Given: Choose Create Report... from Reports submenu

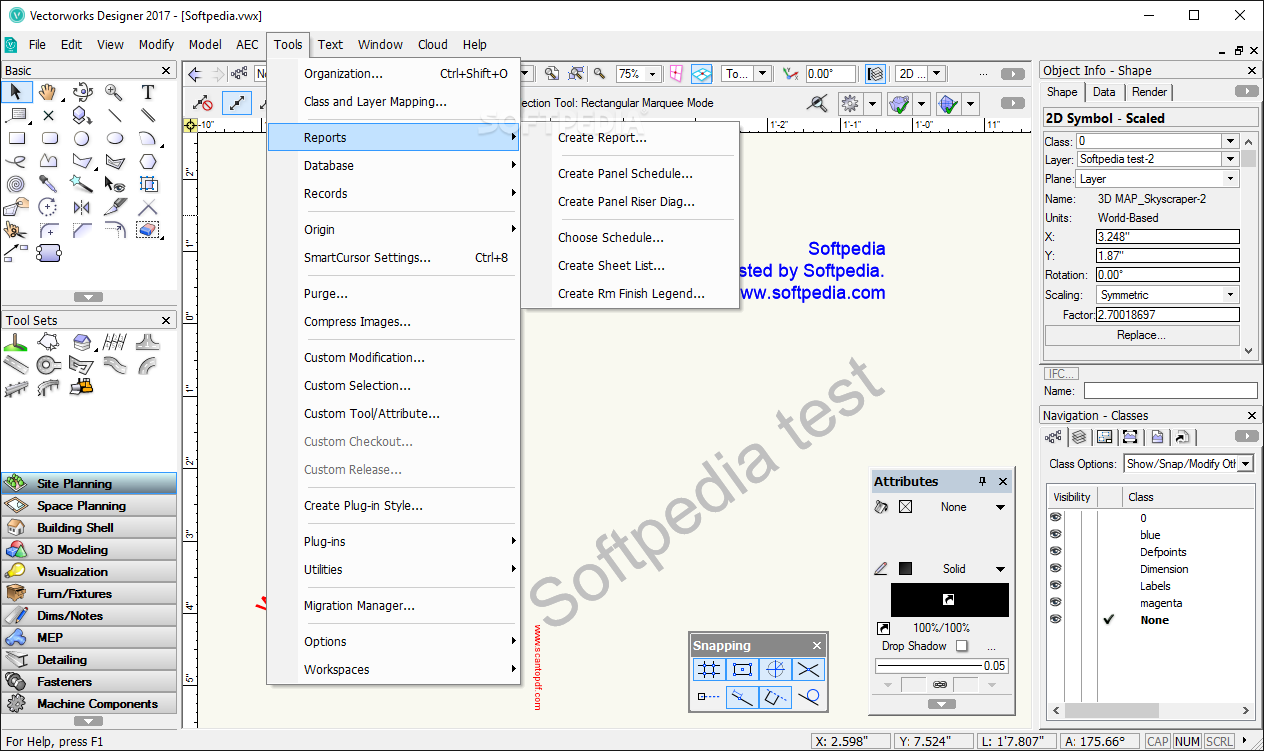Looking at the screenshot, I should coord(602,138).
